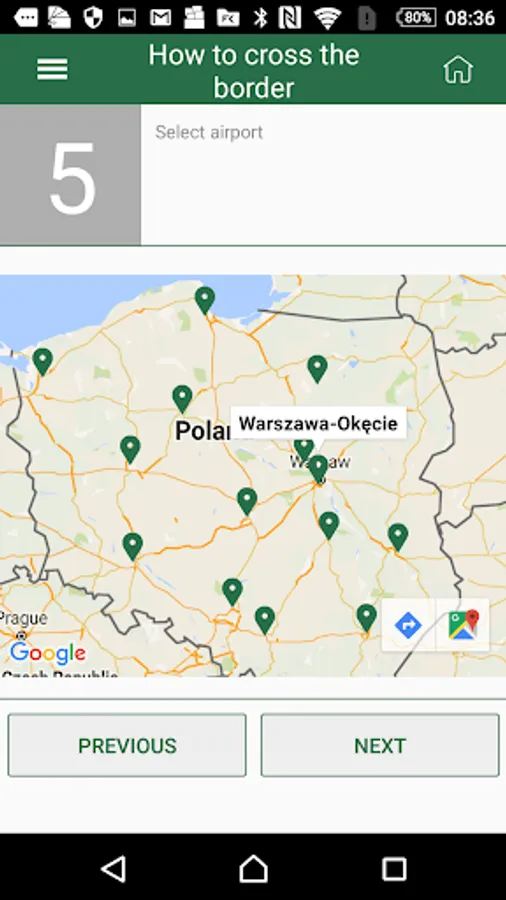Open Google Maps directions arrow icon

[x=408, y=625]
